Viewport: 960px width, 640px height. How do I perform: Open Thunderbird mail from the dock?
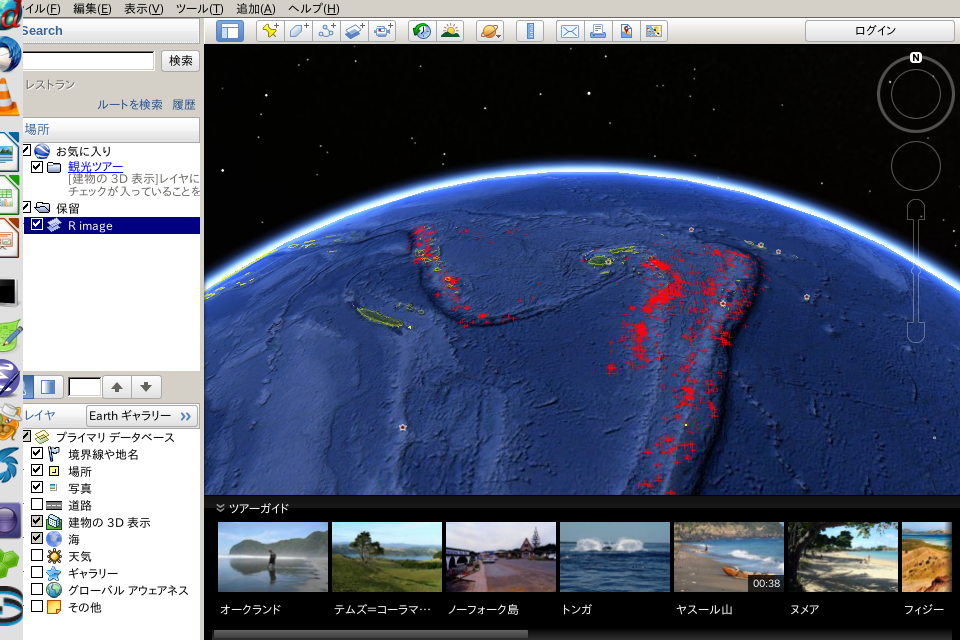coord(9,55)
